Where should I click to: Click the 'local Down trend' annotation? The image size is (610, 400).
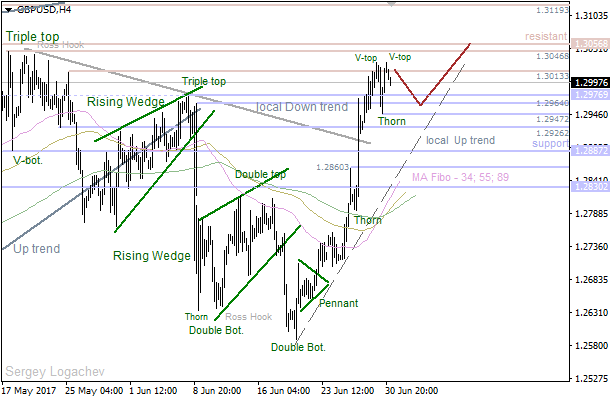coord(302,107)
